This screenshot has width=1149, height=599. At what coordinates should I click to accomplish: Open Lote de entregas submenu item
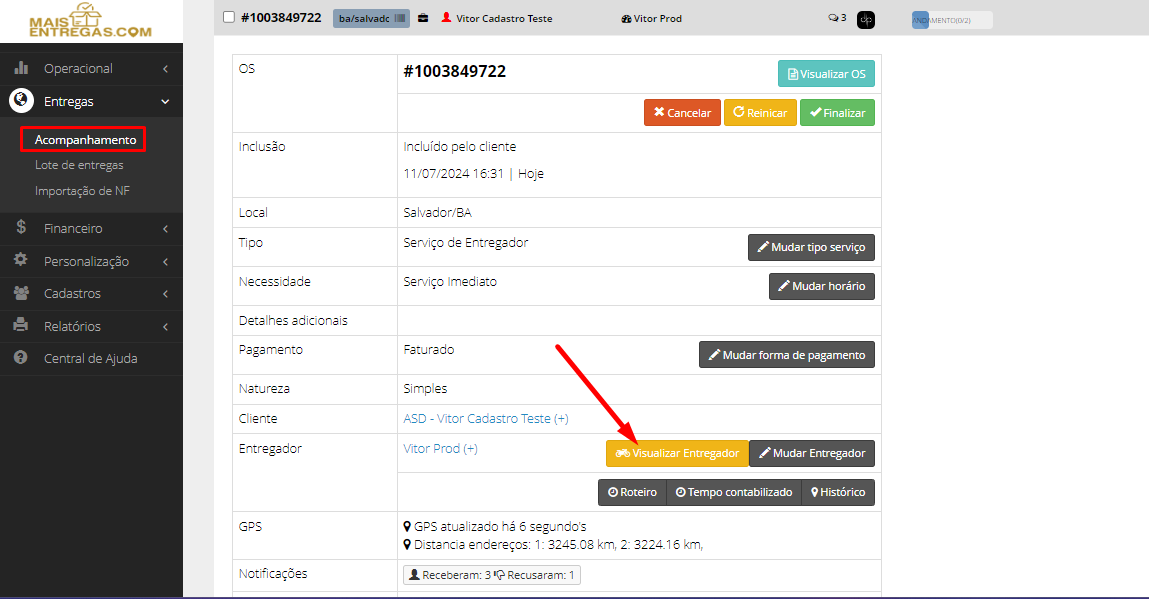(79, 165)
